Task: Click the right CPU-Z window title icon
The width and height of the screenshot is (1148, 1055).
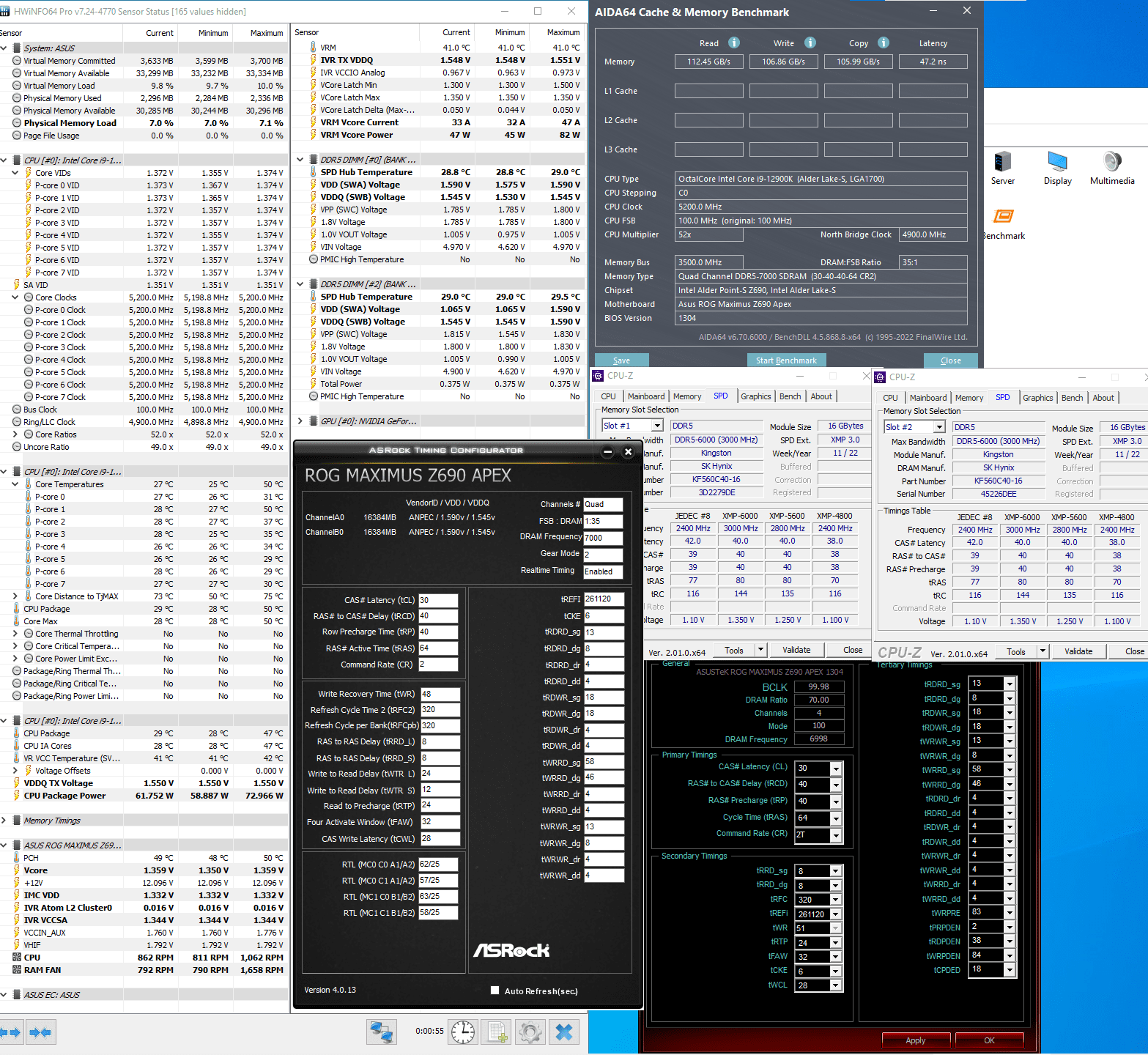Action: (x=881, y=377)
